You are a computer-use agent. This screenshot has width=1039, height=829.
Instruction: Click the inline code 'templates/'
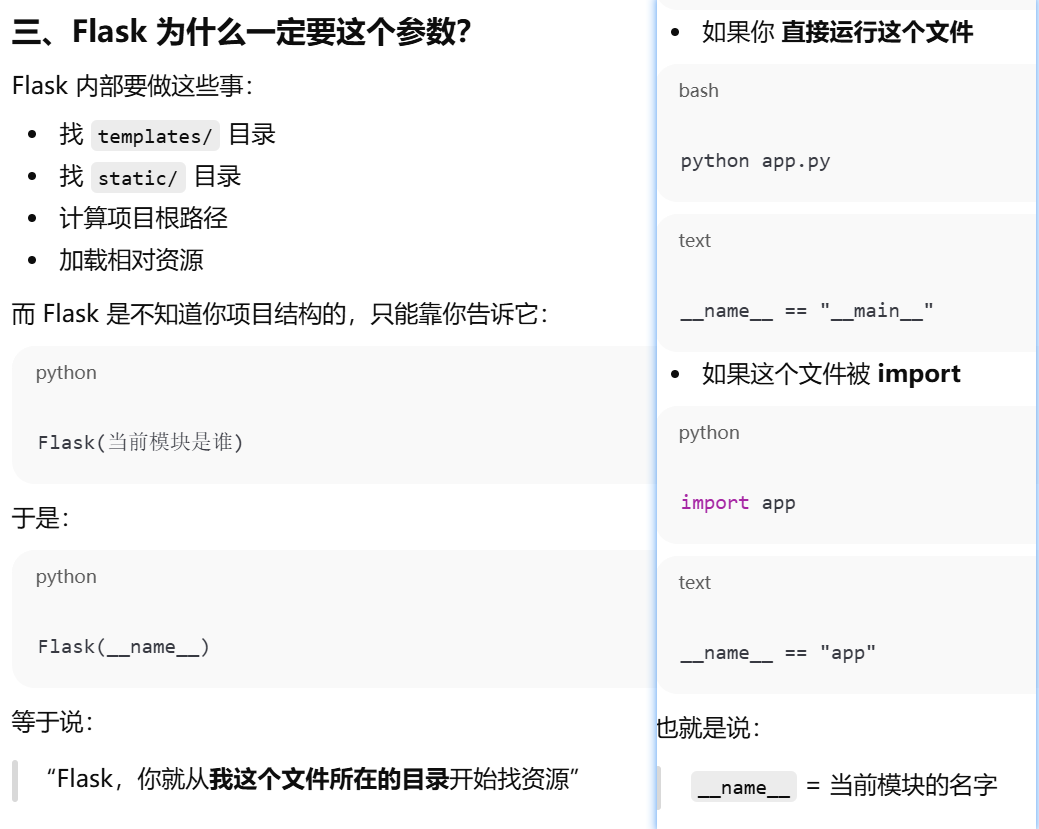pyautogui.click(x=155, y=136)
